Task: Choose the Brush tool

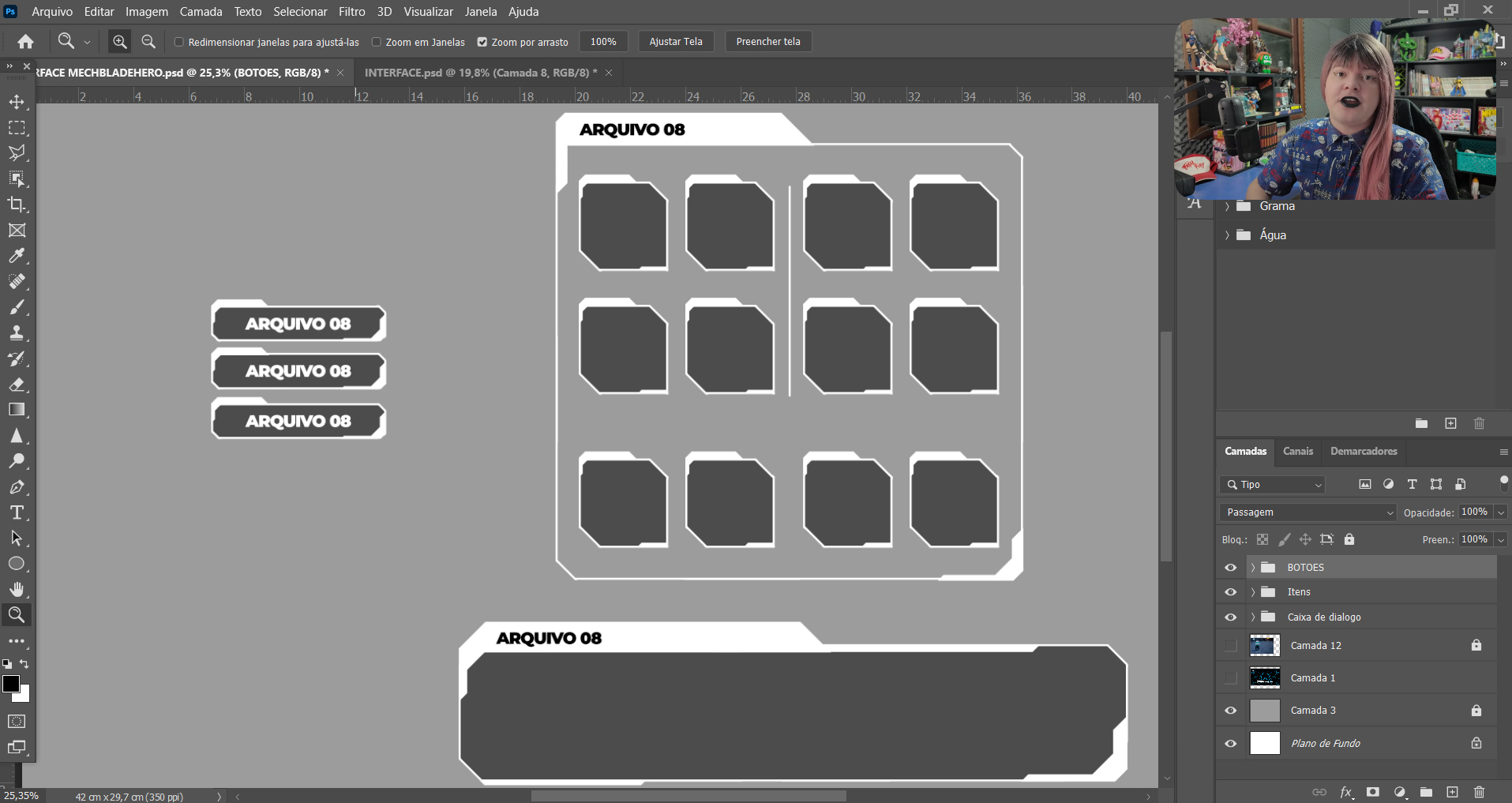Action: (x=17, y=307)
